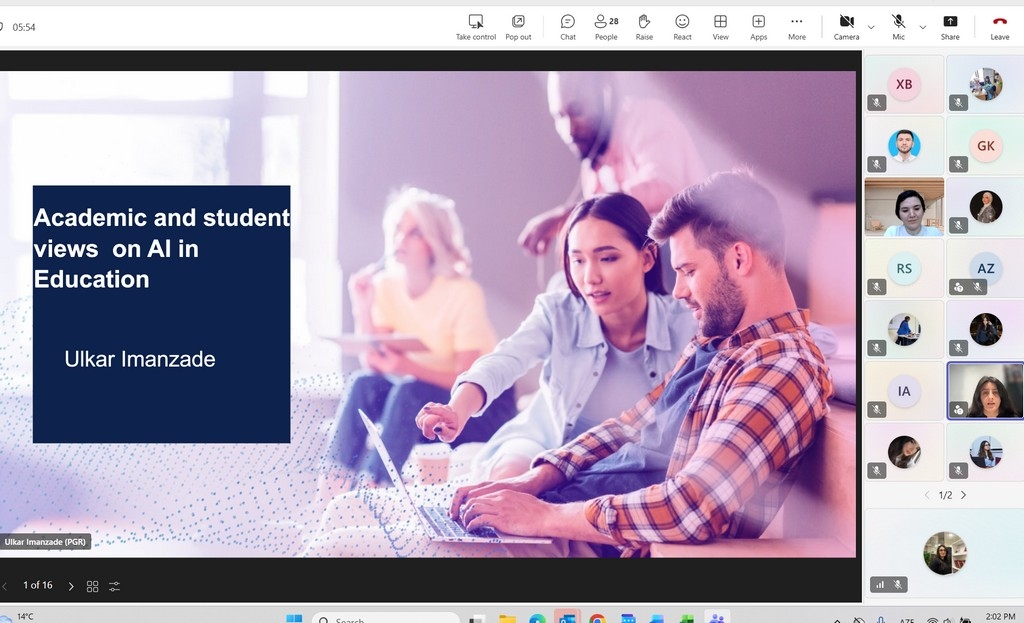The height and width of the screenshot is (623, 1024).
Task: Open the More actions menu
Action: pyautogui.click(x=796, y=27)
